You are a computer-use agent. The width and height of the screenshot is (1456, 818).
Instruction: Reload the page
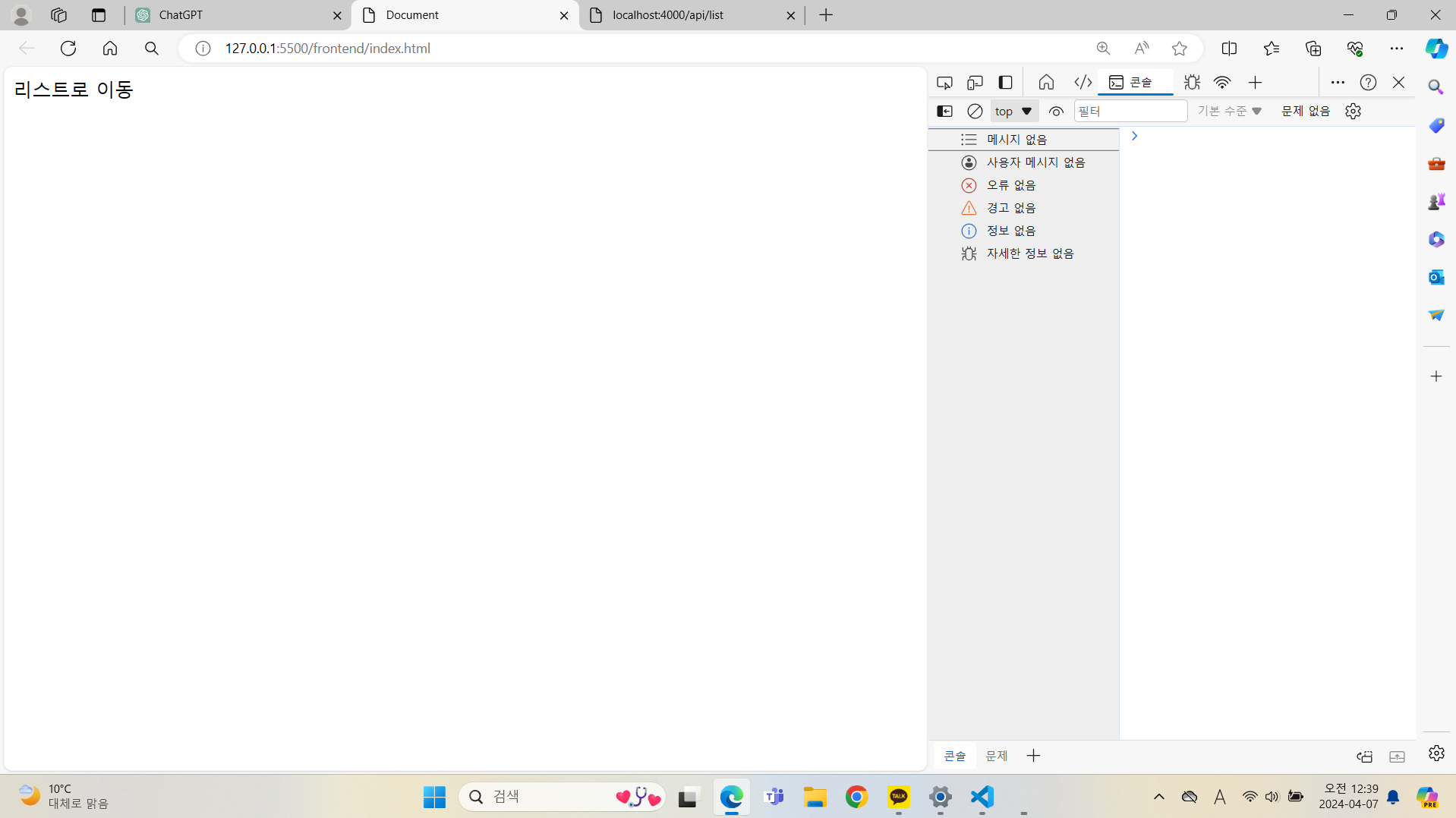click(x=68, y=49)
